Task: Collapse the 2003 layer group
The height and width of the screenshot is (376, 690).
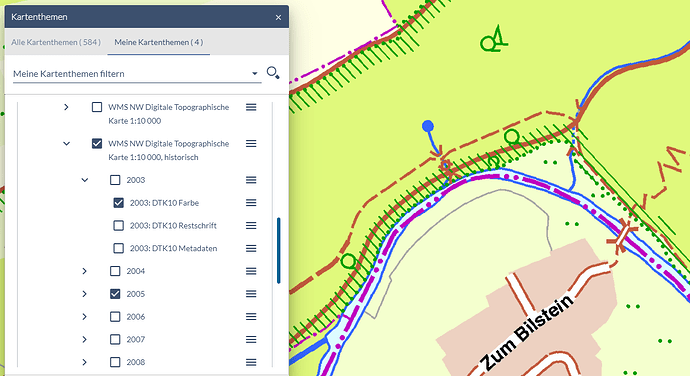Action: coord(84,180)
